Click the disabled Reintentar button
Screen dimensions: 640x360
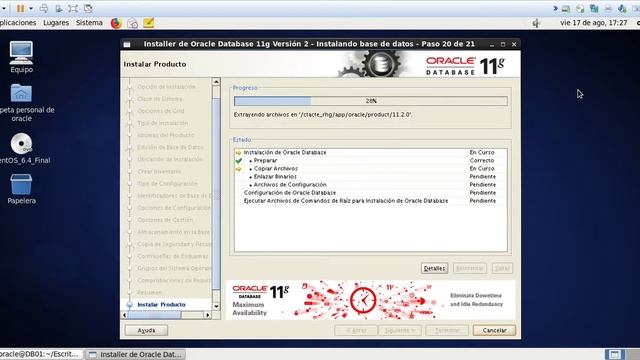(x=470, y=268)
